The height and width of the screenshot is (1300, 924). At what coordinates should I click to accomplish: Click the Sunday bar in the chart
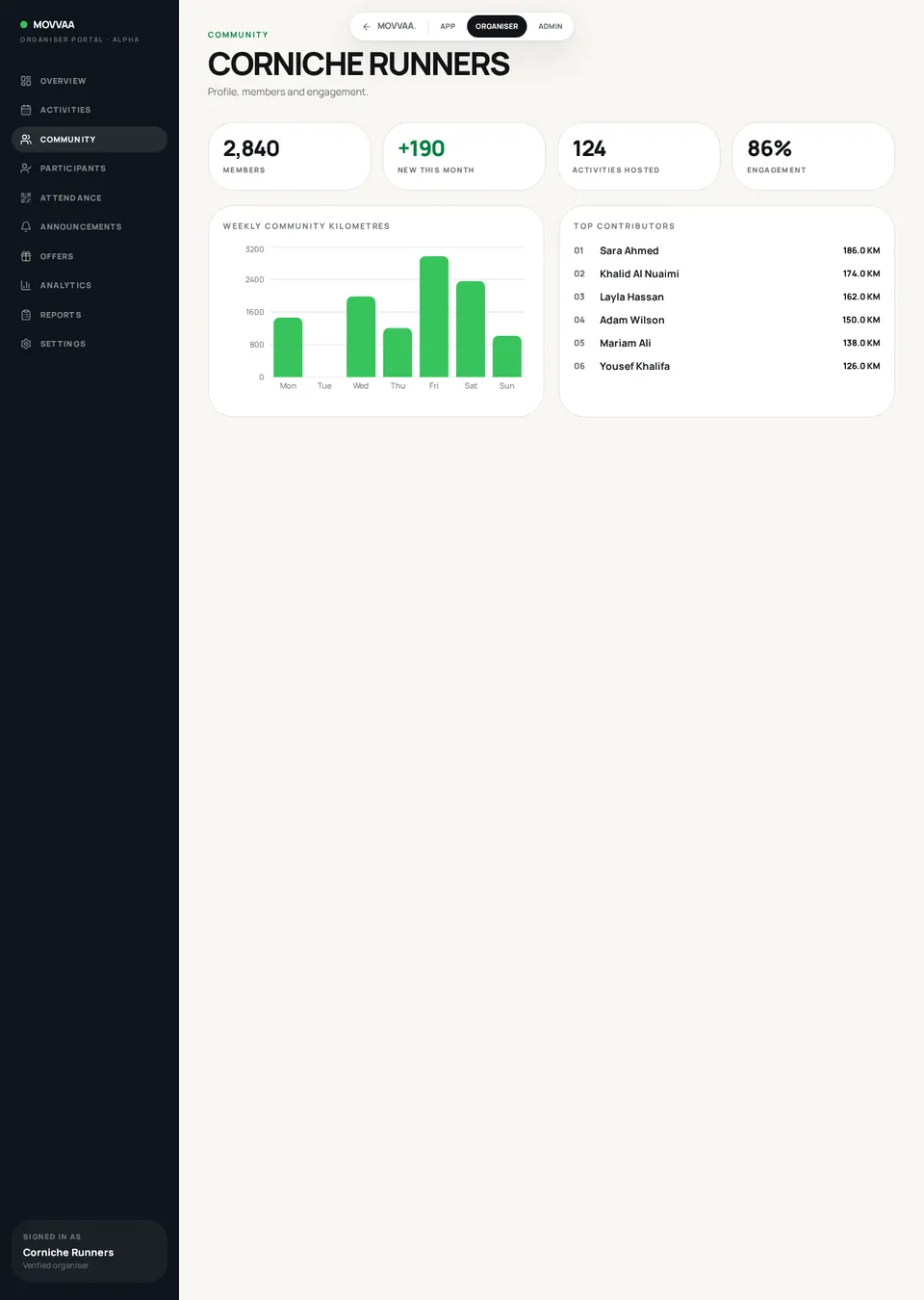[x=507, y=356]
